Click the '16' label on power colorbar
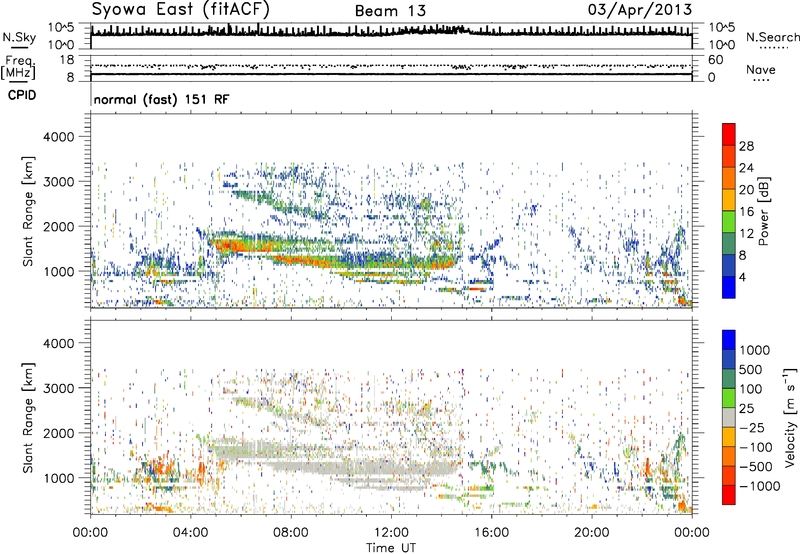Image resolution: width=800 pixels, height=554 pixels. (746, 212)
